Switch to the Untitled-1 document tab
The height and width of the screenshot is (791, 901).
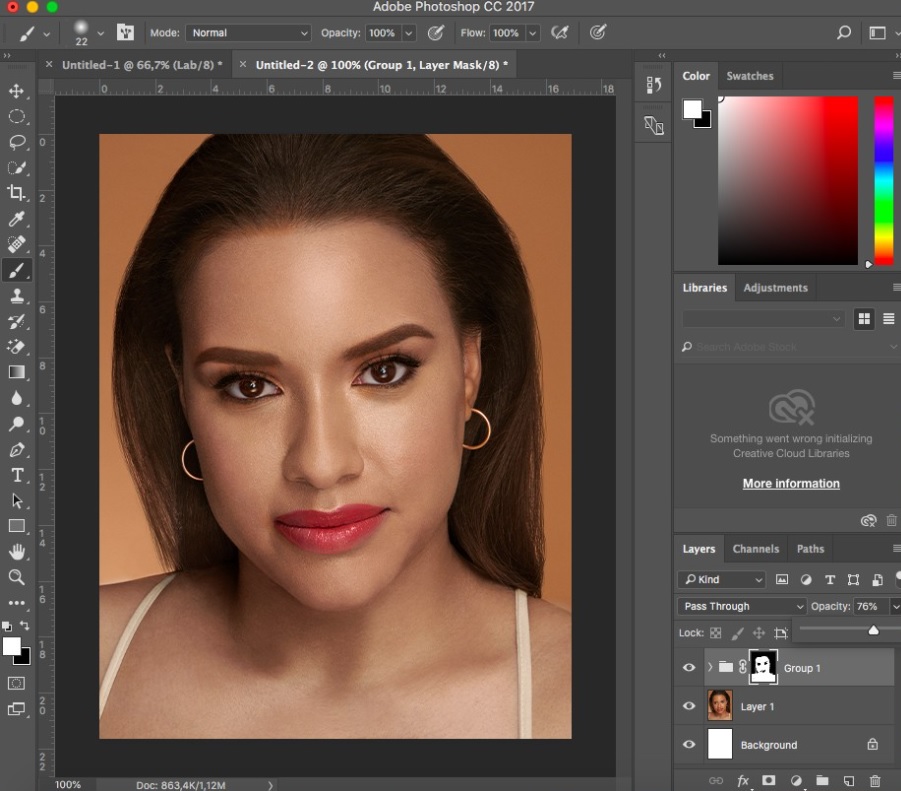[x=140, y=65]
